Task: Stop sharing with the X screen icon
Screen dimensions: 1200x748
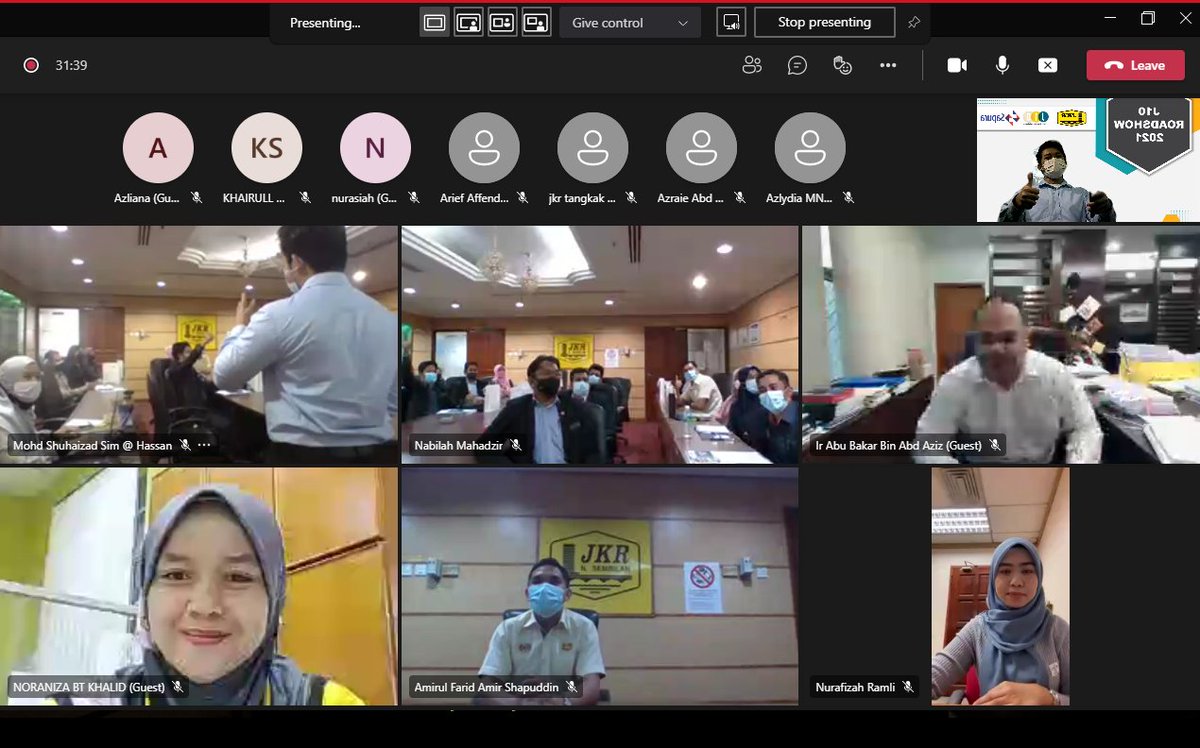Action: point(1047,65)
